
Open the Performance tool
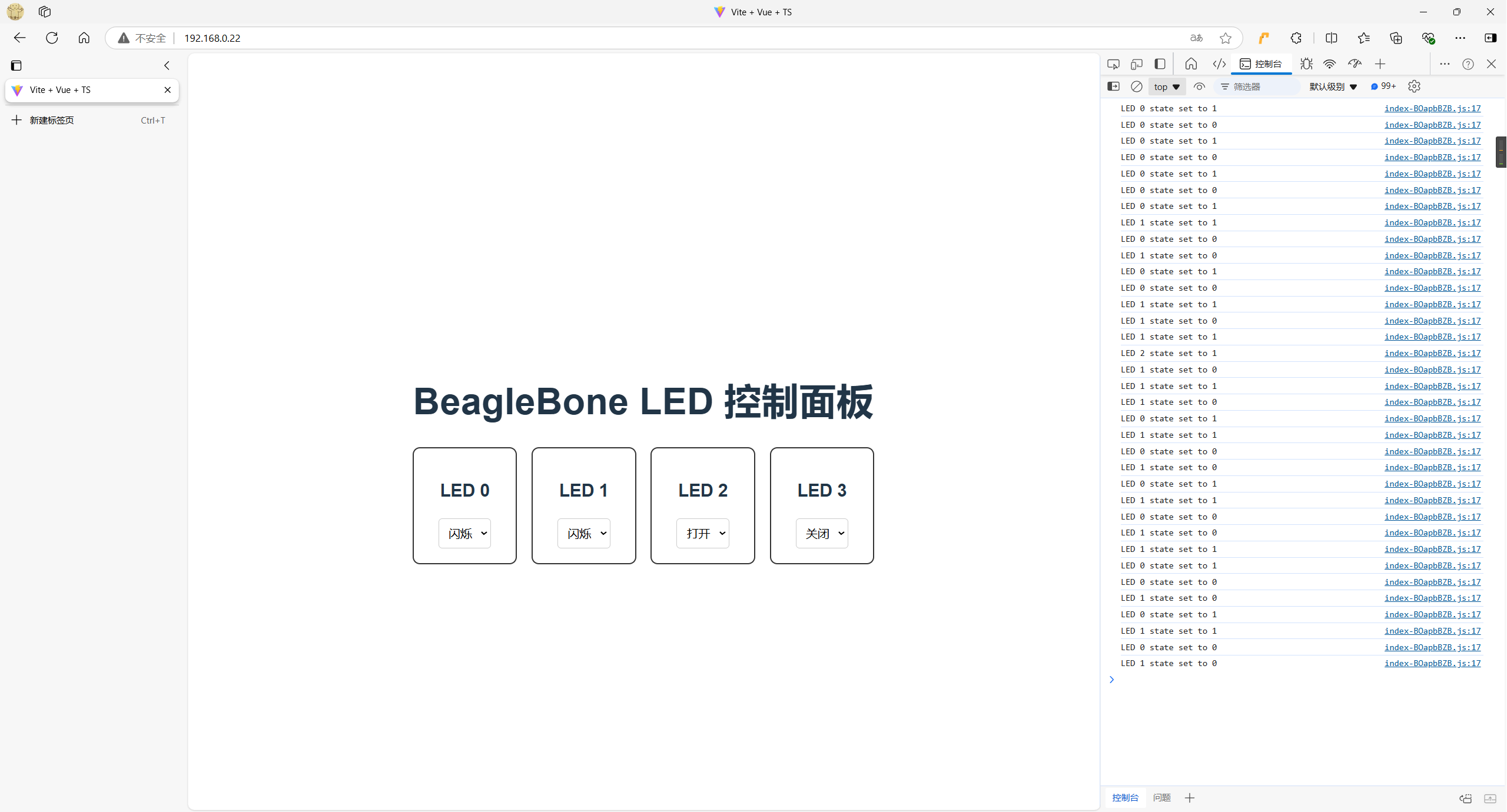1355,64
